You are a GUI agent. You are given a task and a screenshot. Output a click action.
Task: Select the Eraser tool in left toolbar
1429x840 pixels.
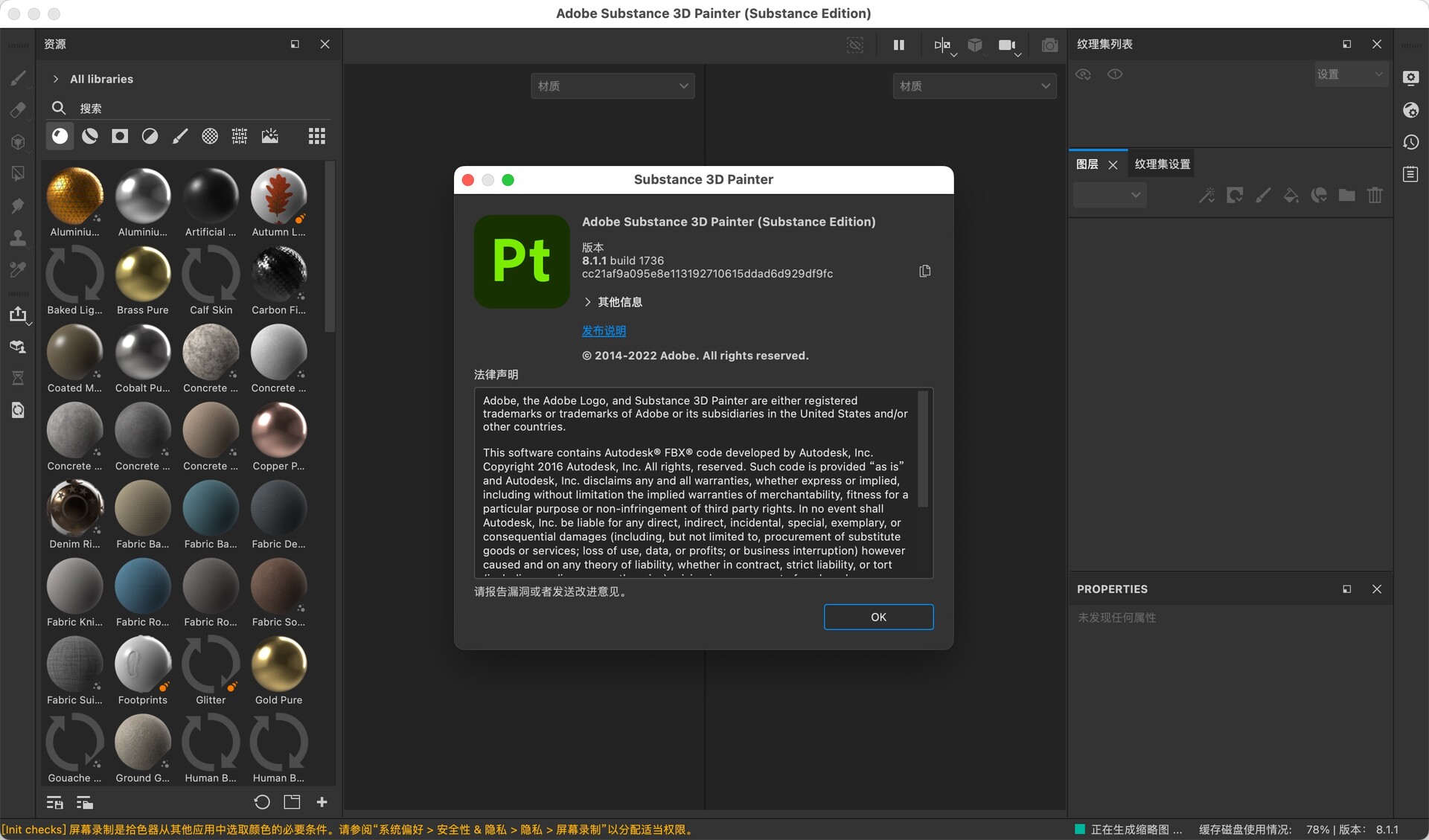point(18,110)
